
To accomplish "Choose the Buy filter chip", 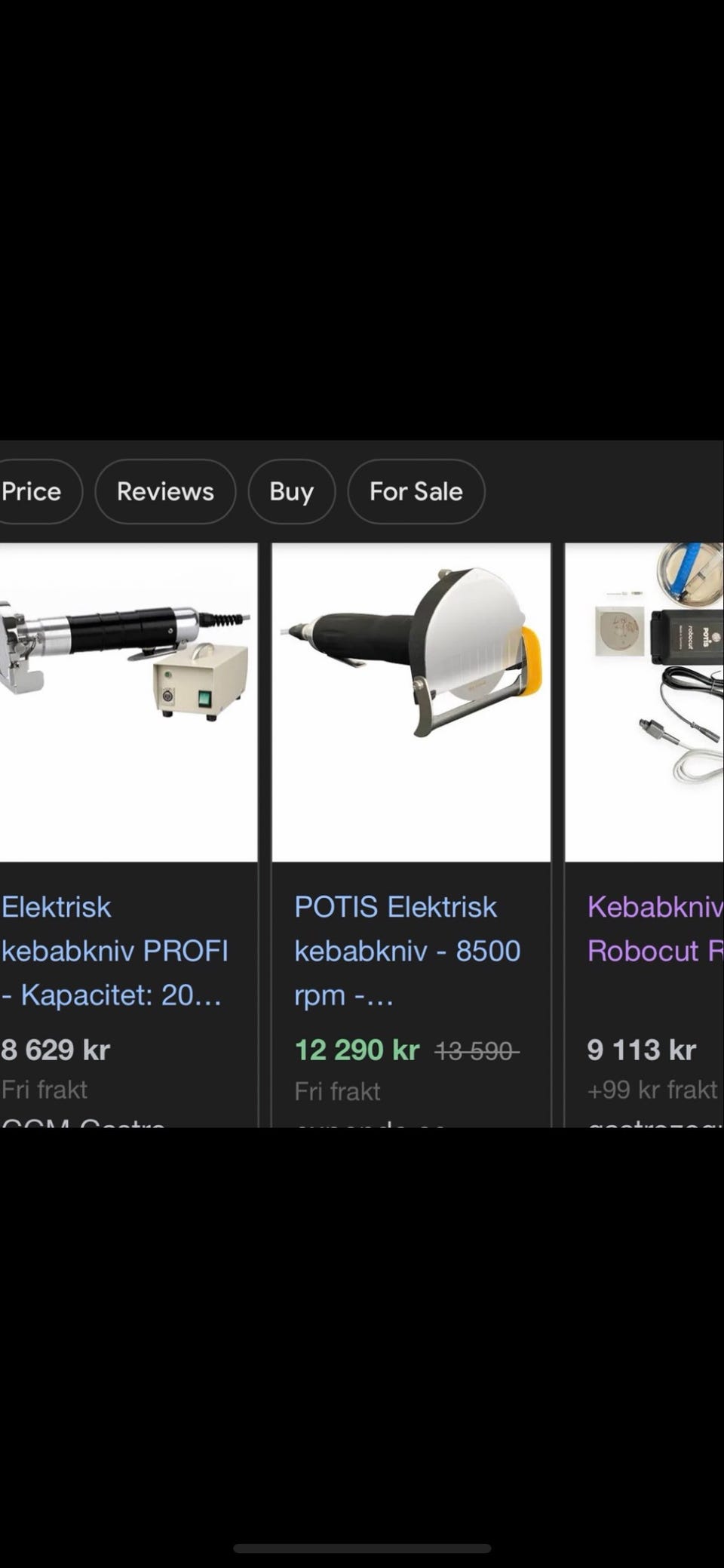I will point(291,491).
